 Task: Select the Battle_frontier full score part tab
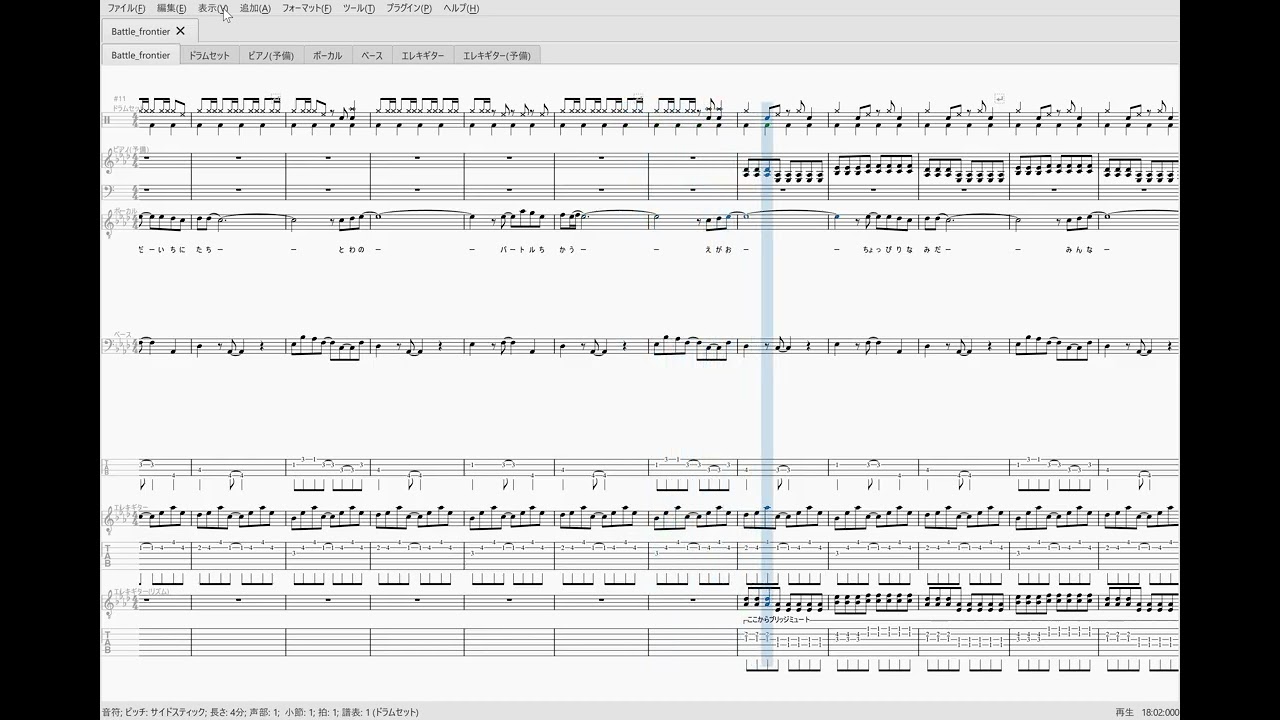click(141, 56)
